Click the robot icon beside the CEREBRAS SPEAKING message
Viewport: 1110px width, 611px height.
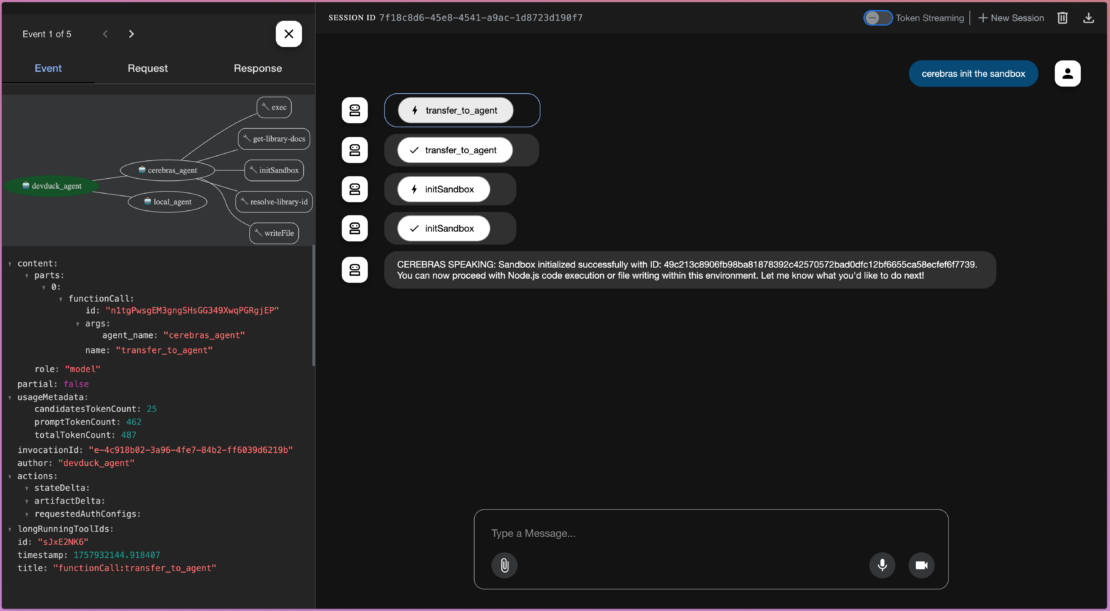(355, 268)
